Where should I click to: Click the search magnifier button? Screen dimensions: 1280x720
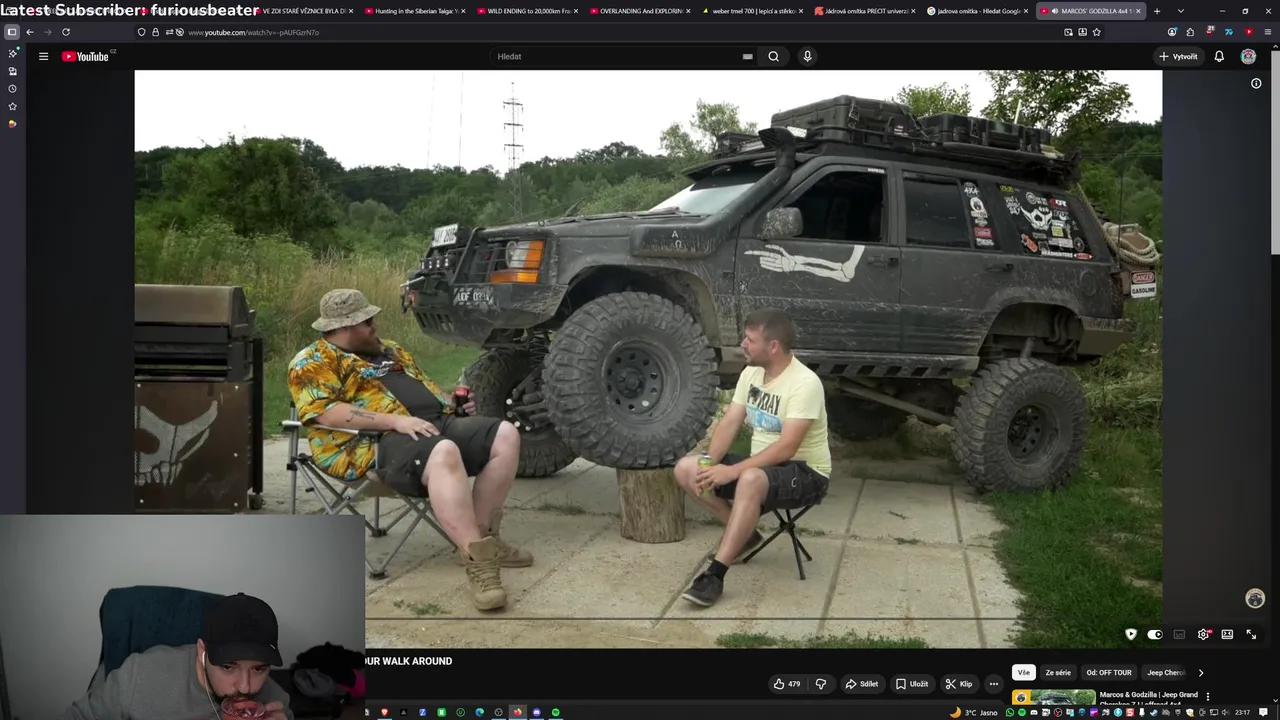773,56
